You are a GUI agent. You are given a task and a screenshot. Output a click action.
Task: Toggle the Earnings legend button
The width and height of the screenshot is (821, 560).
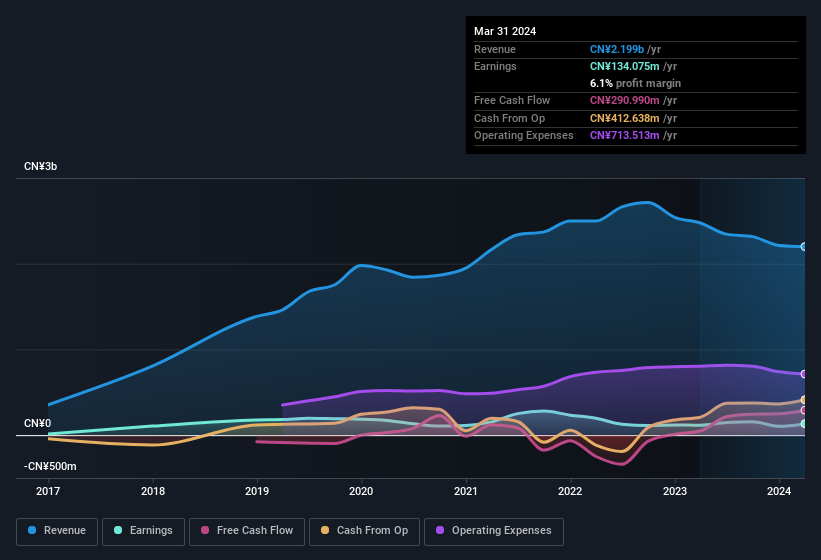tap(143, 531)
